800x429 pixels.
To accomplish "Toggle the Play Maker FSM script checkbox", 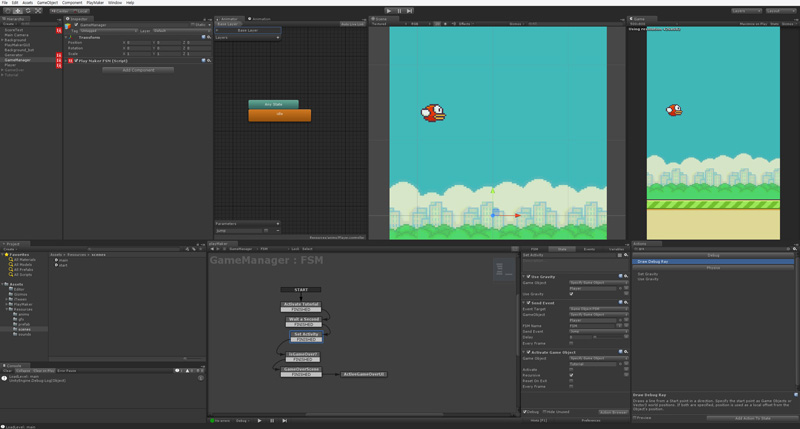I will tap(76, 61).
